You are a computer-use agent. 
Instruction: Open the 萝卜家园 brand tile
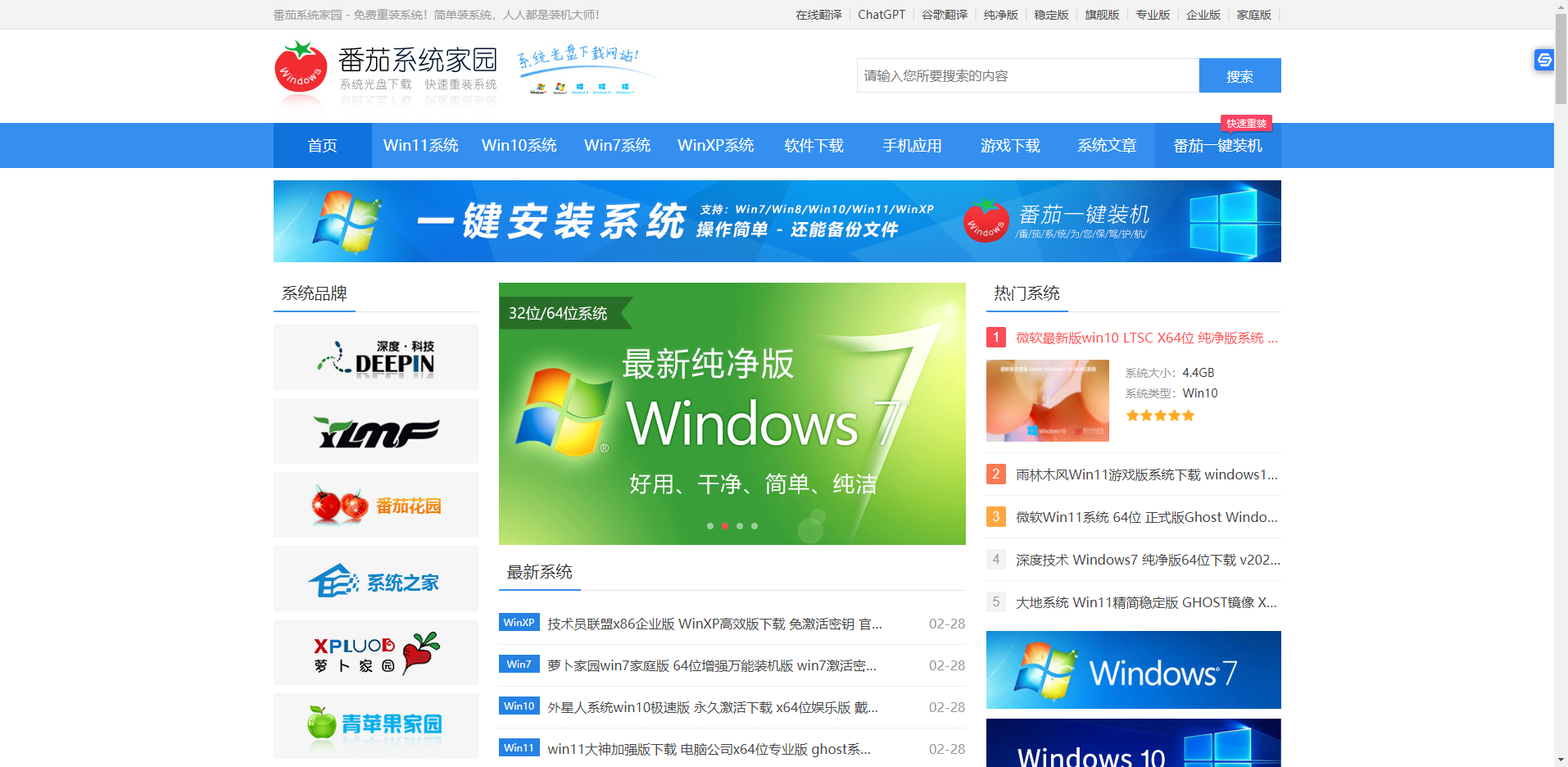[x=376, y=652]
